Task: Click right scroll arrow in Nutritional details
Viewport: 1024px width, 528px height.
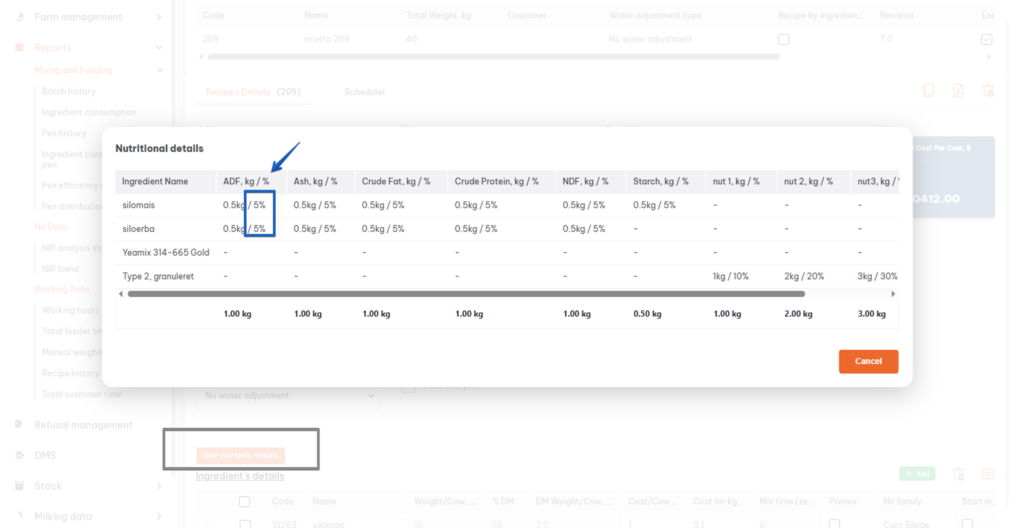Action: pos(893,294)
